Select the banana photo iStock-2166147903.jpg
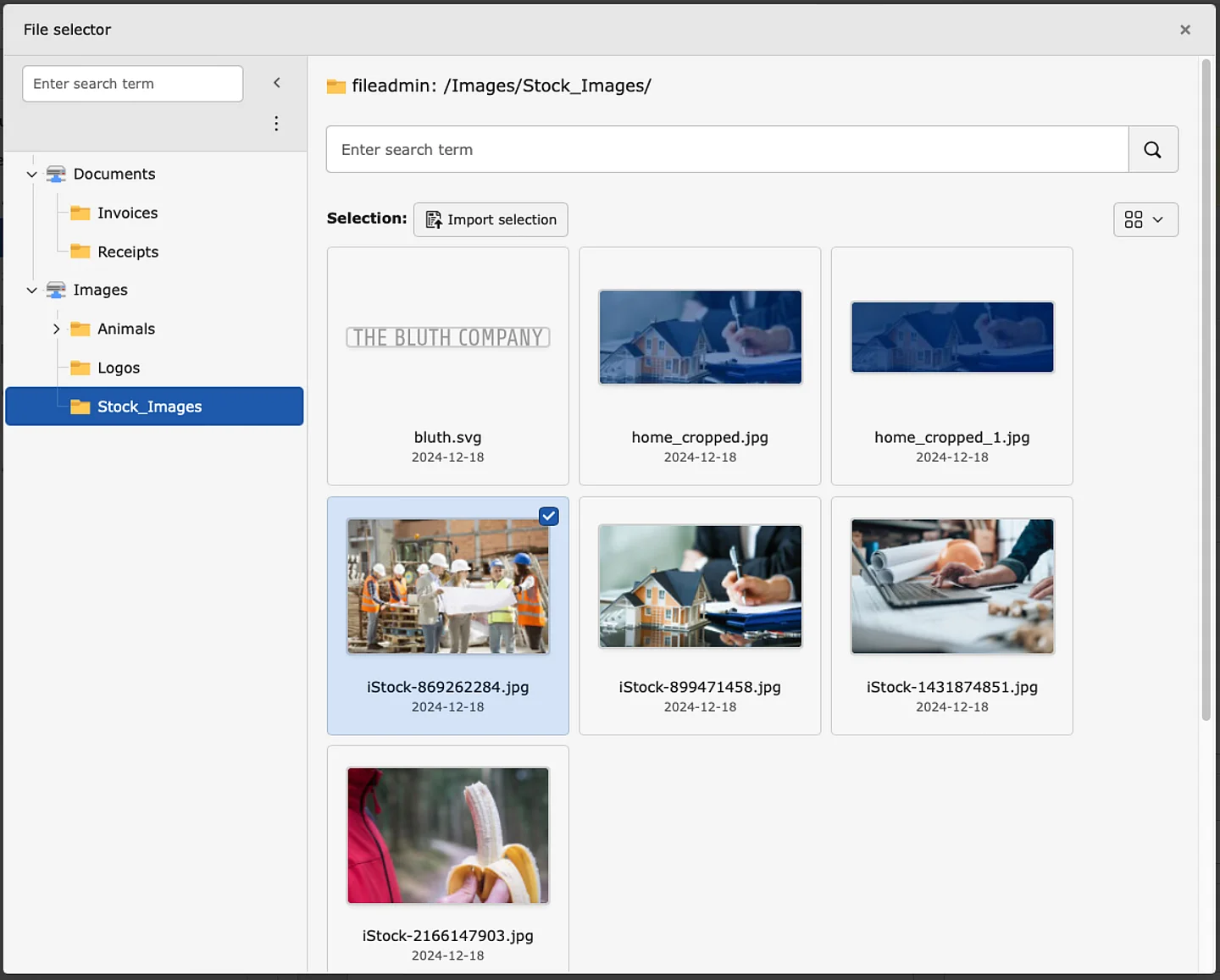This screenshot has height=980, width=1220. point(447,835)
